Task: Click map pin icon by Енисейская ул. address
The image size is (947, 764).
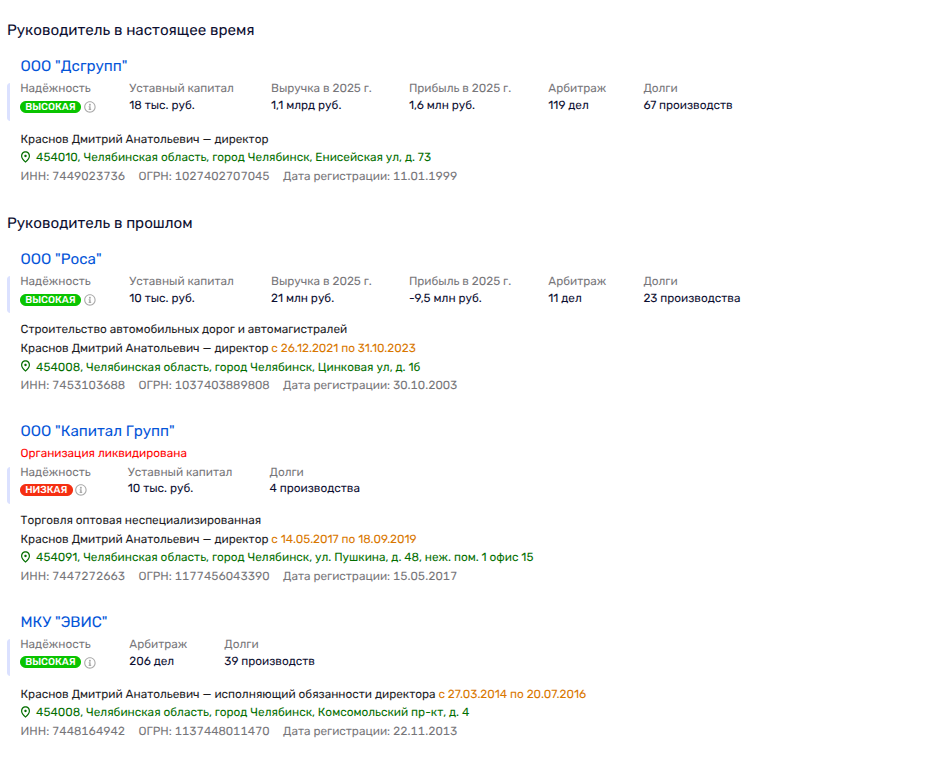Action: tap(27, 157)
